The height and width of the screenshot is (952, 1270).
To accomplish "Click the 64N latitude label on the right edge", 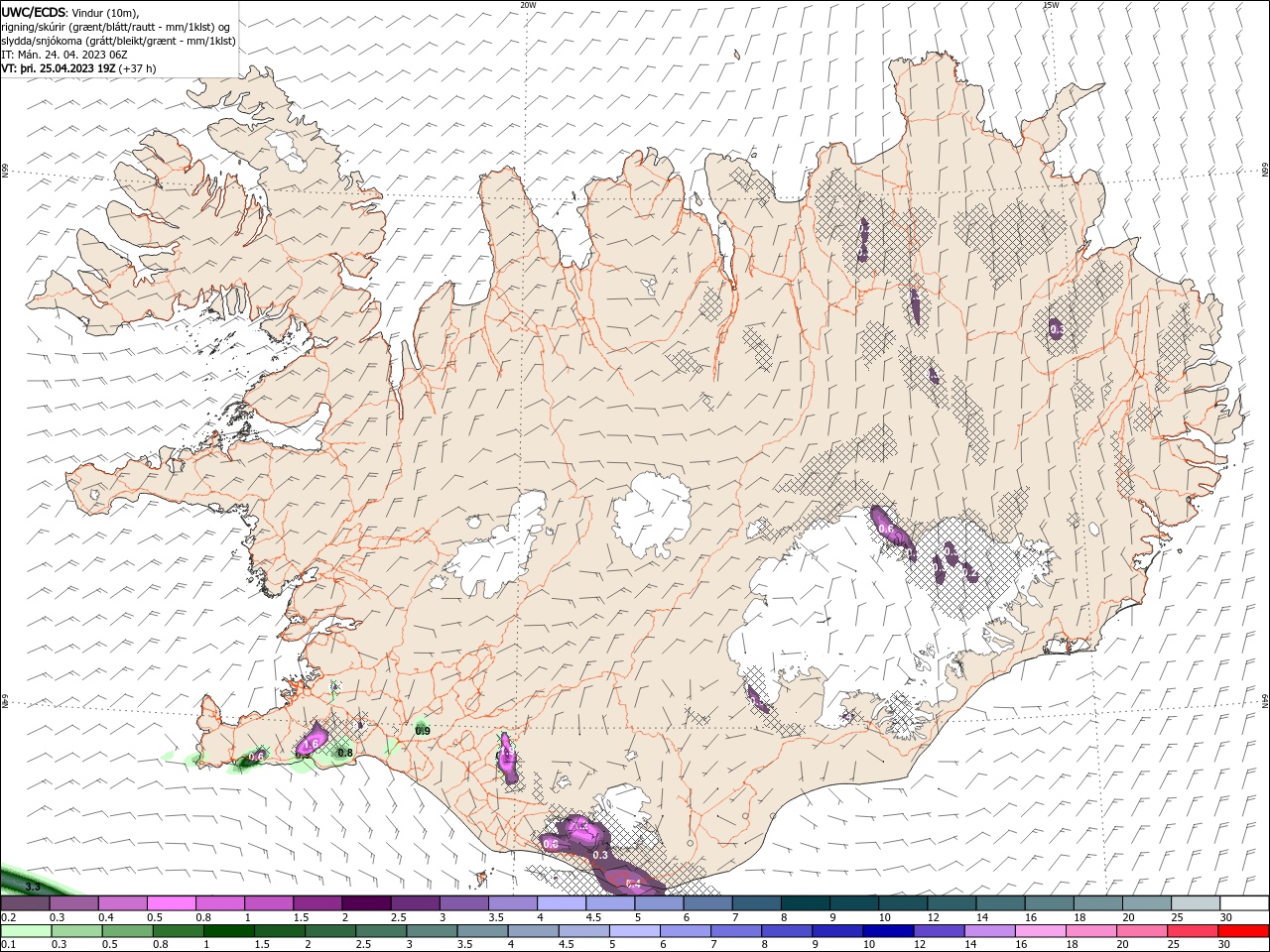I will 1264,701.
